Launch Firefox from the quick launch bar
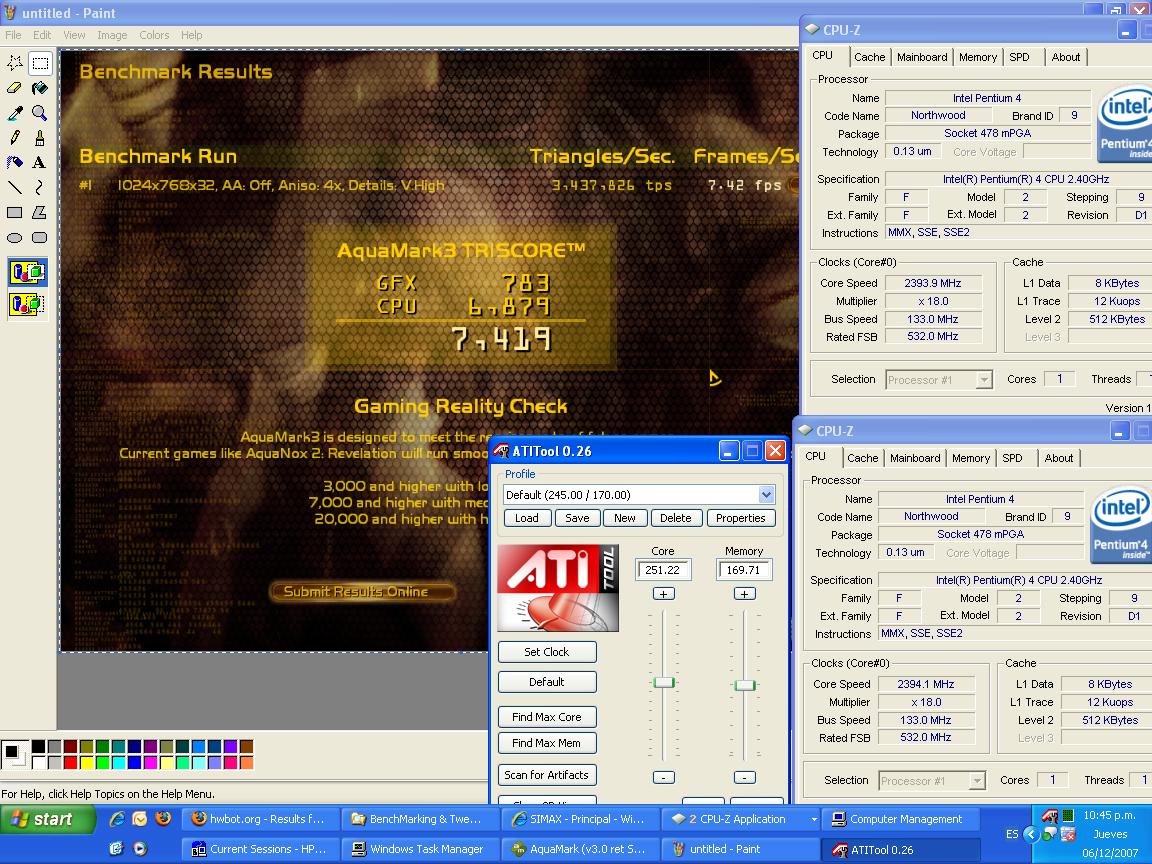 tap(163, 818)
